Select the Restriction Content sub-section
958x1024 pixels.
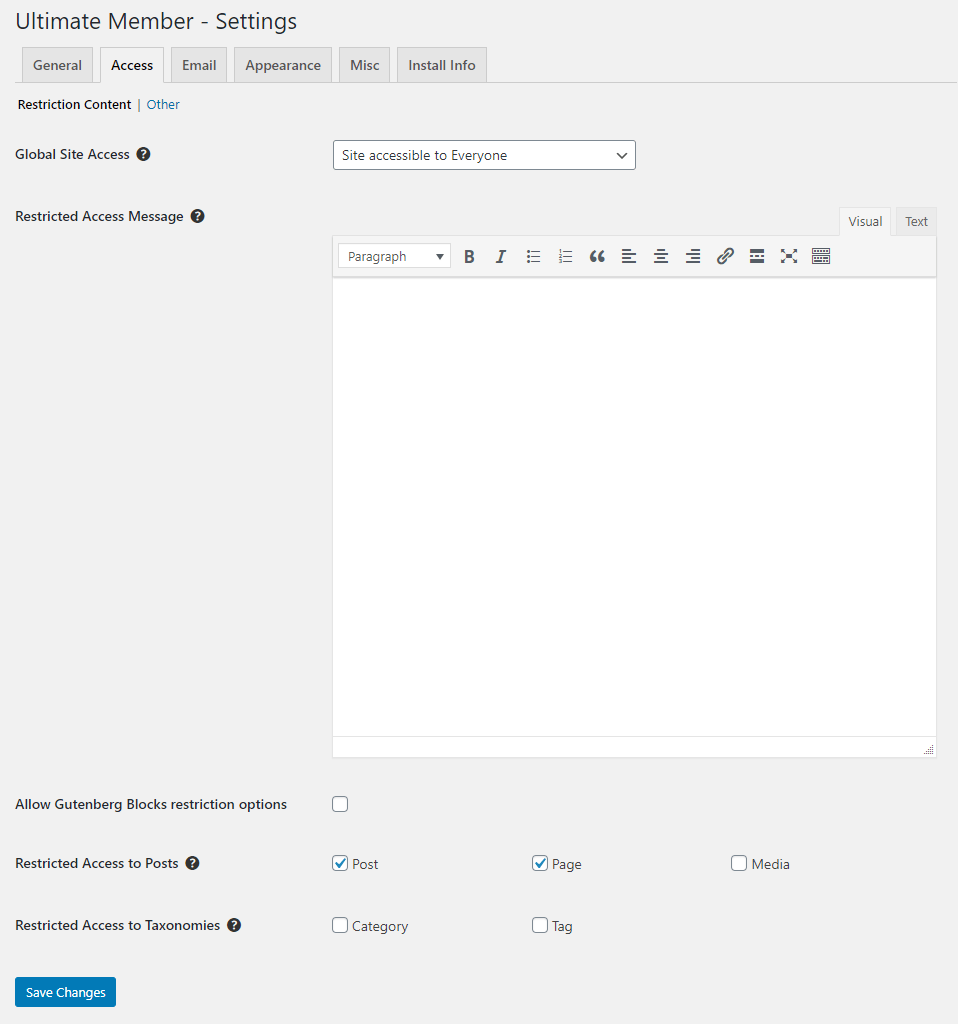74,104
